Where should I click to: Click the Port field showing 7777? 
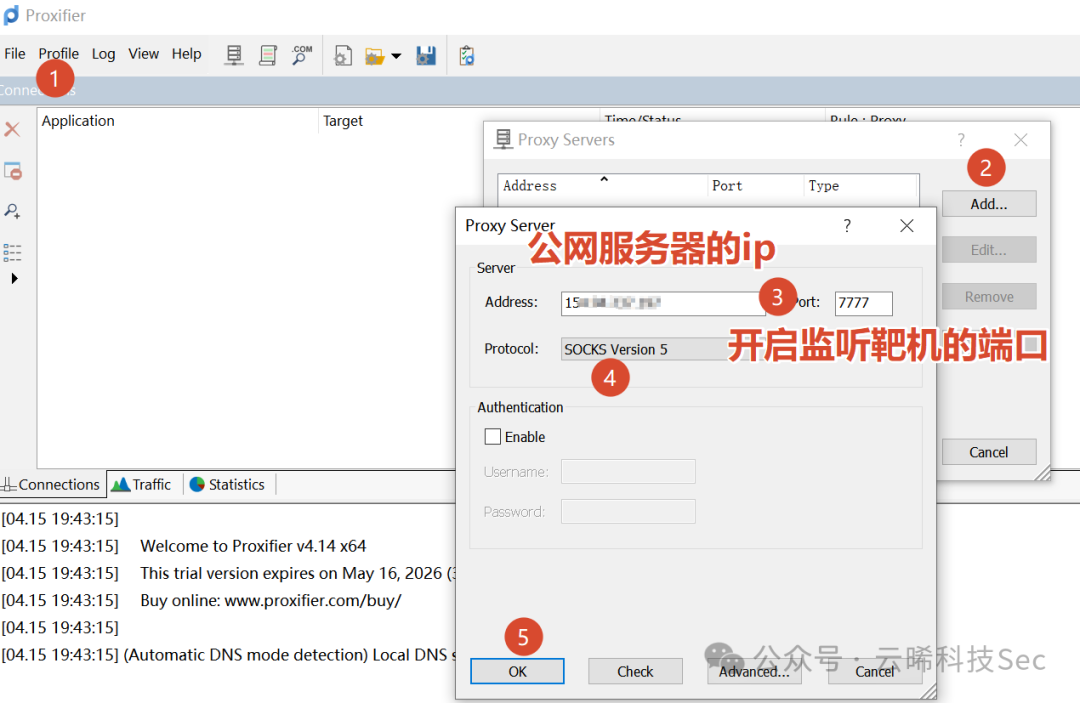point(864,303)
